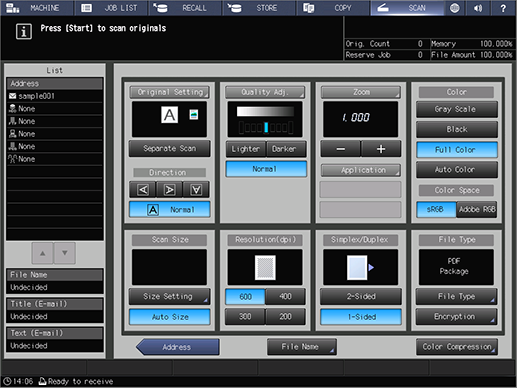Select 400 dpi resolution
This screenshot has height=388, width=517.
tap(285, 296)
